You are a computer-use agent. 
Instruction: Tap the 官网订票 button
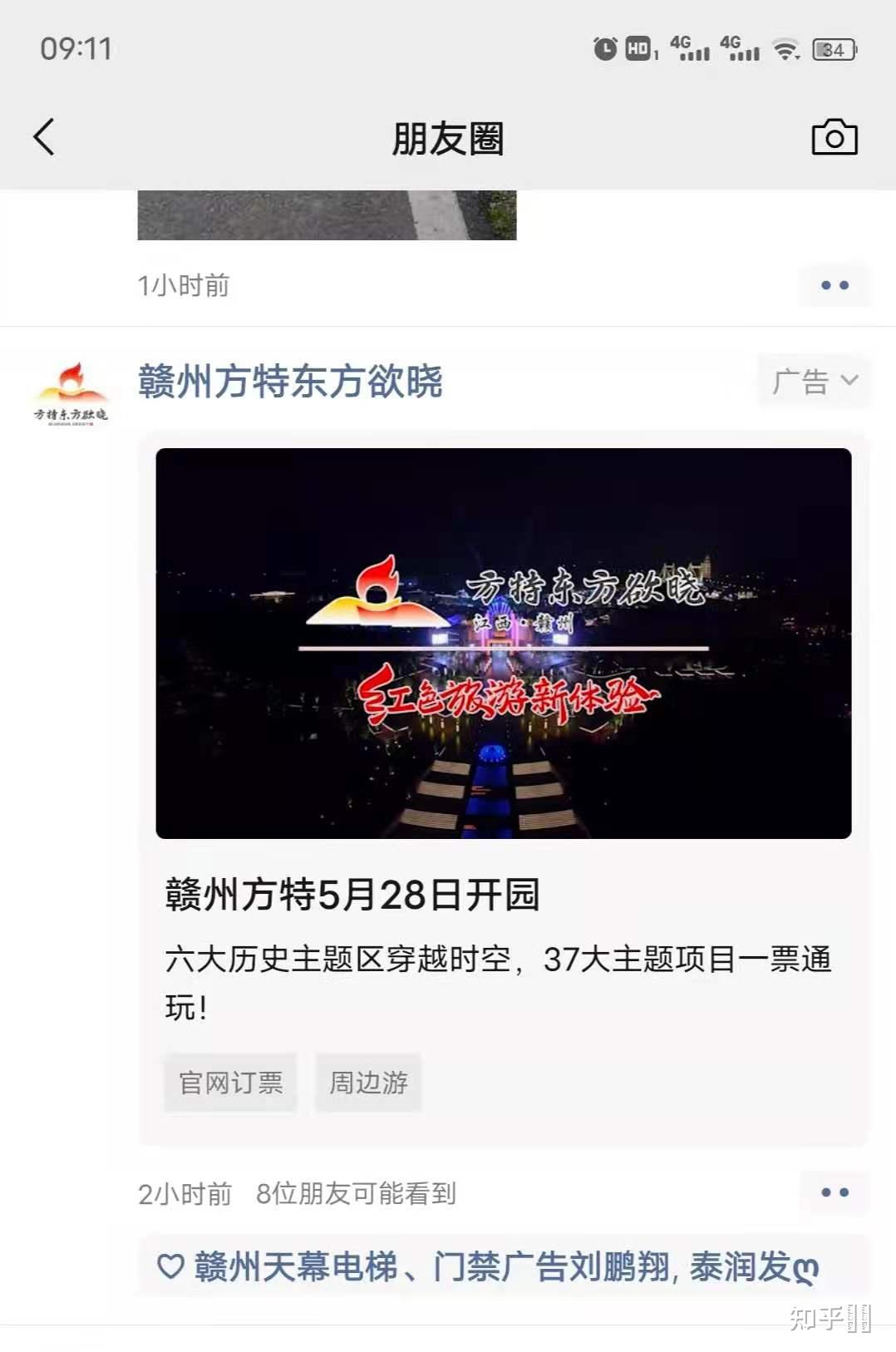230,1083
